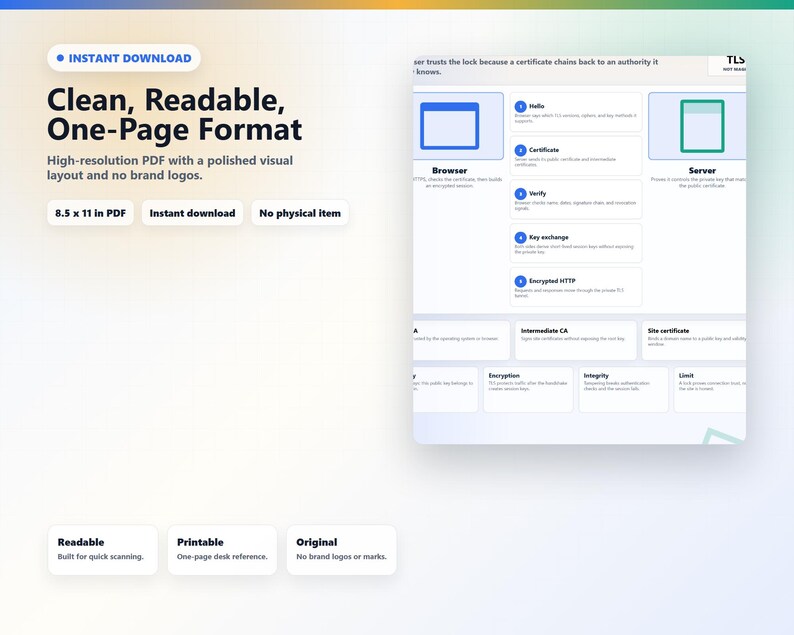Click the "8.5 x 11 in PDF" chip
The width and height of the screenshot is (794, 635).
[x=91, y=213]
